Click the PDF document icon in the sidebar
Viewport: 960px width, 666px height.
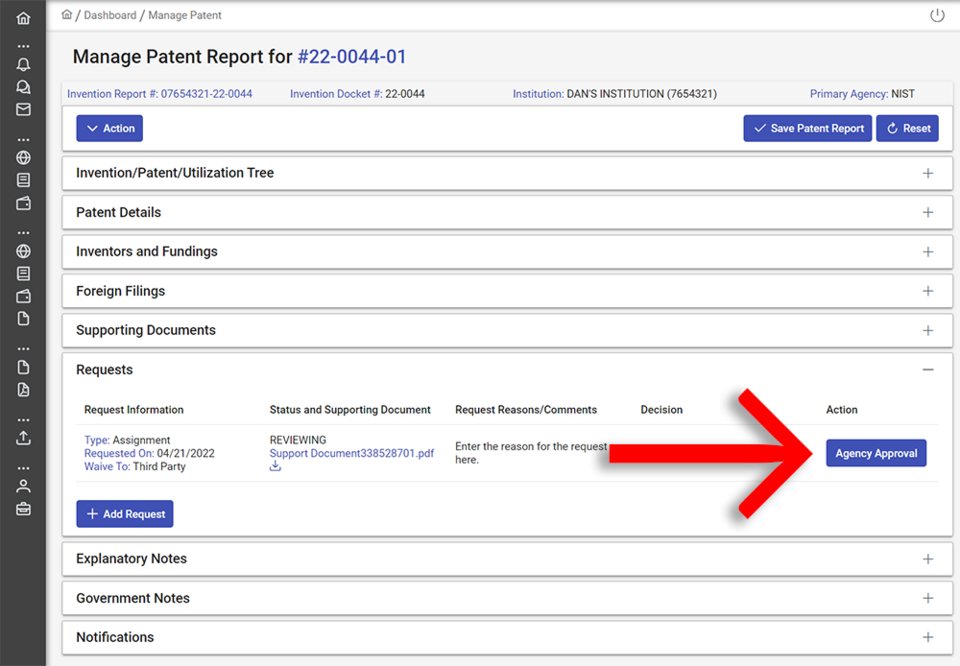[24, 389]
